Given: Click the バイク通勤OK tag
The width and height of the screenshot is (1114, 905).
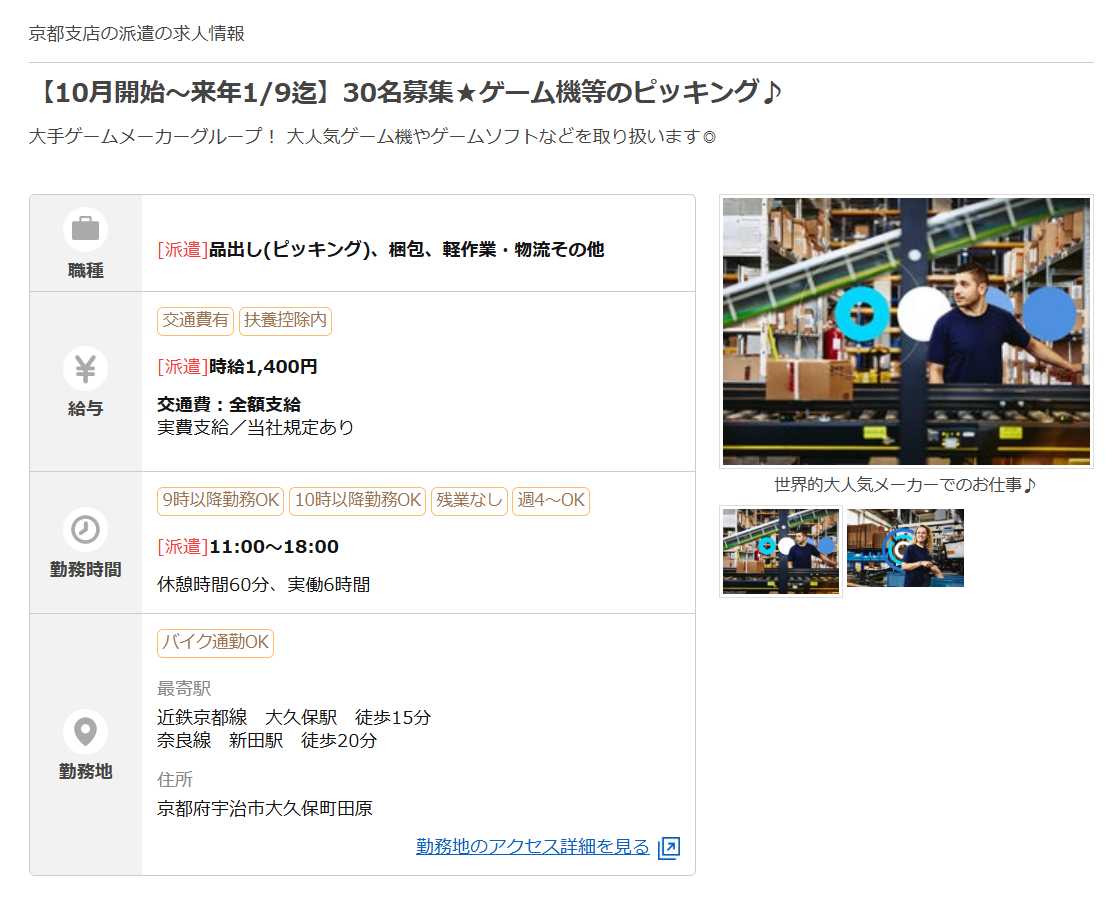Looking at the screenshot, I should click(x=215, y=643).
